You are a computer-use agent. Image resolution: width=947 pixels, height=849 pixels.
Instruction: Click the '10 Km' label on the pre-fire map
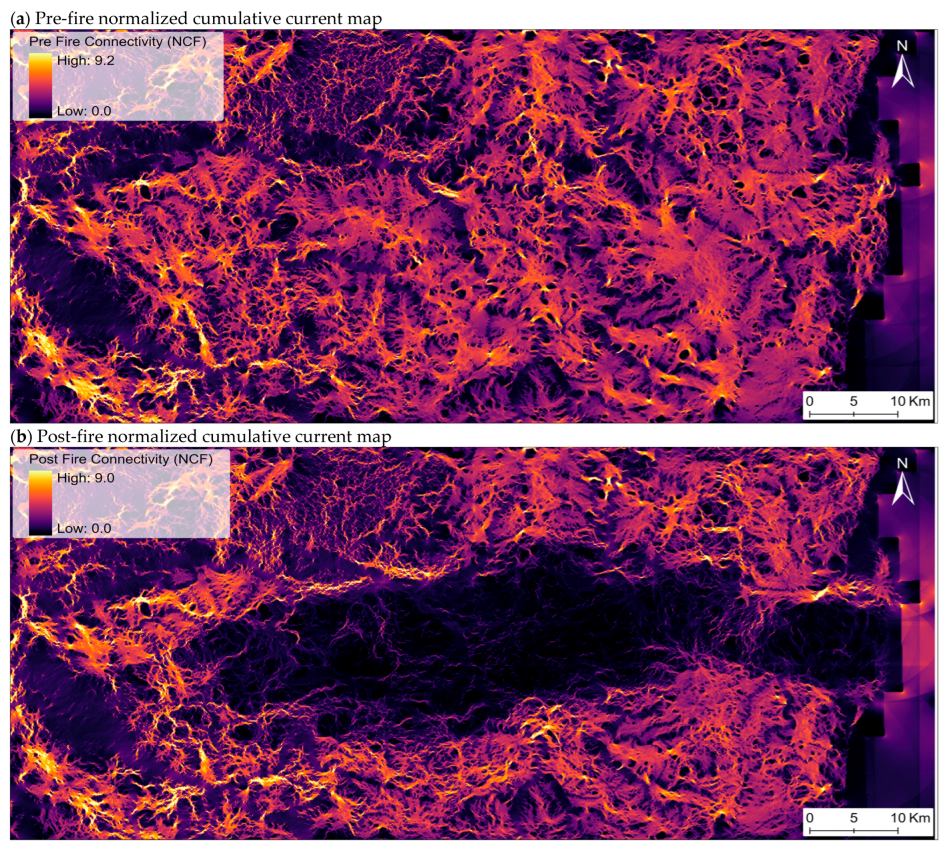[911, 400]
